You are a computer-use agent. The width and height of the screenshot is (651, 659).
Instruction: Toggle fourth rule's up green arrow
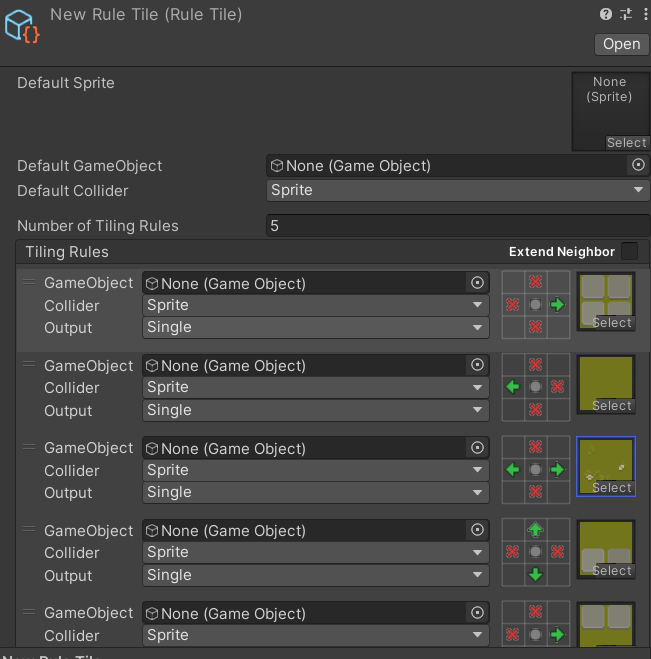point(535,530)
